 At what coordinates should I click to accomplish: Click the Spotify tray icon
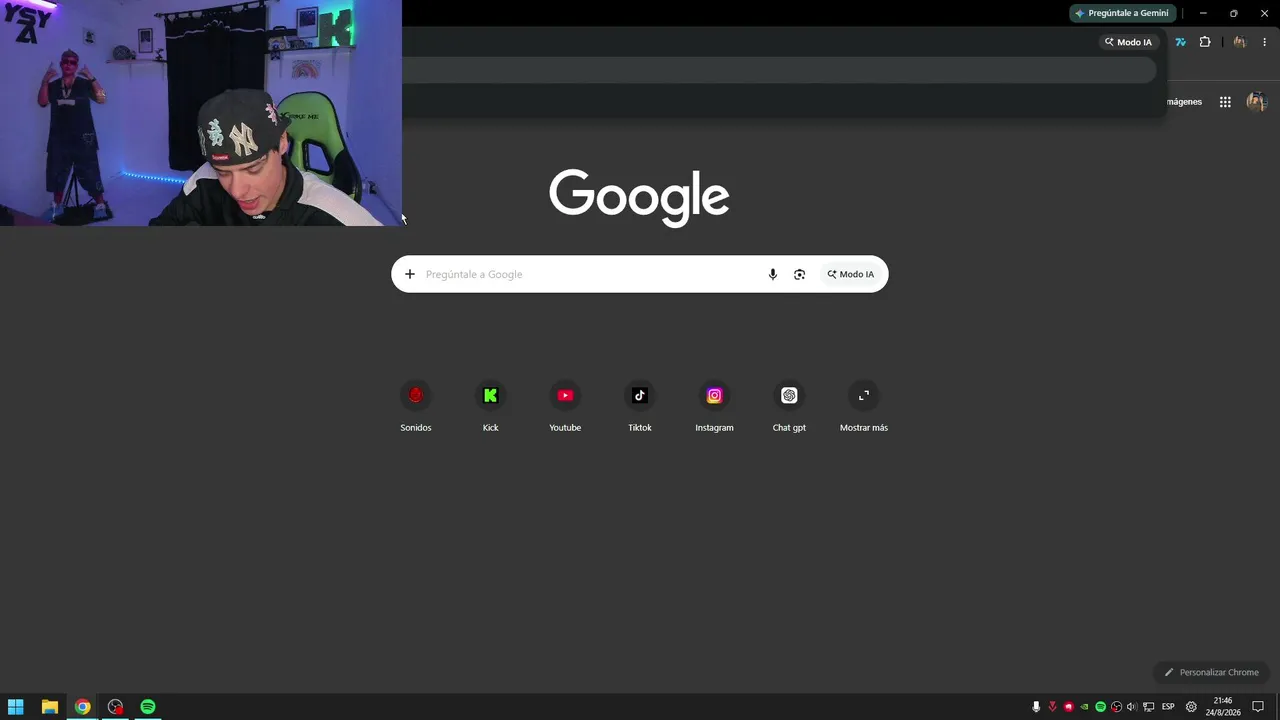(x=1100, y=707)
